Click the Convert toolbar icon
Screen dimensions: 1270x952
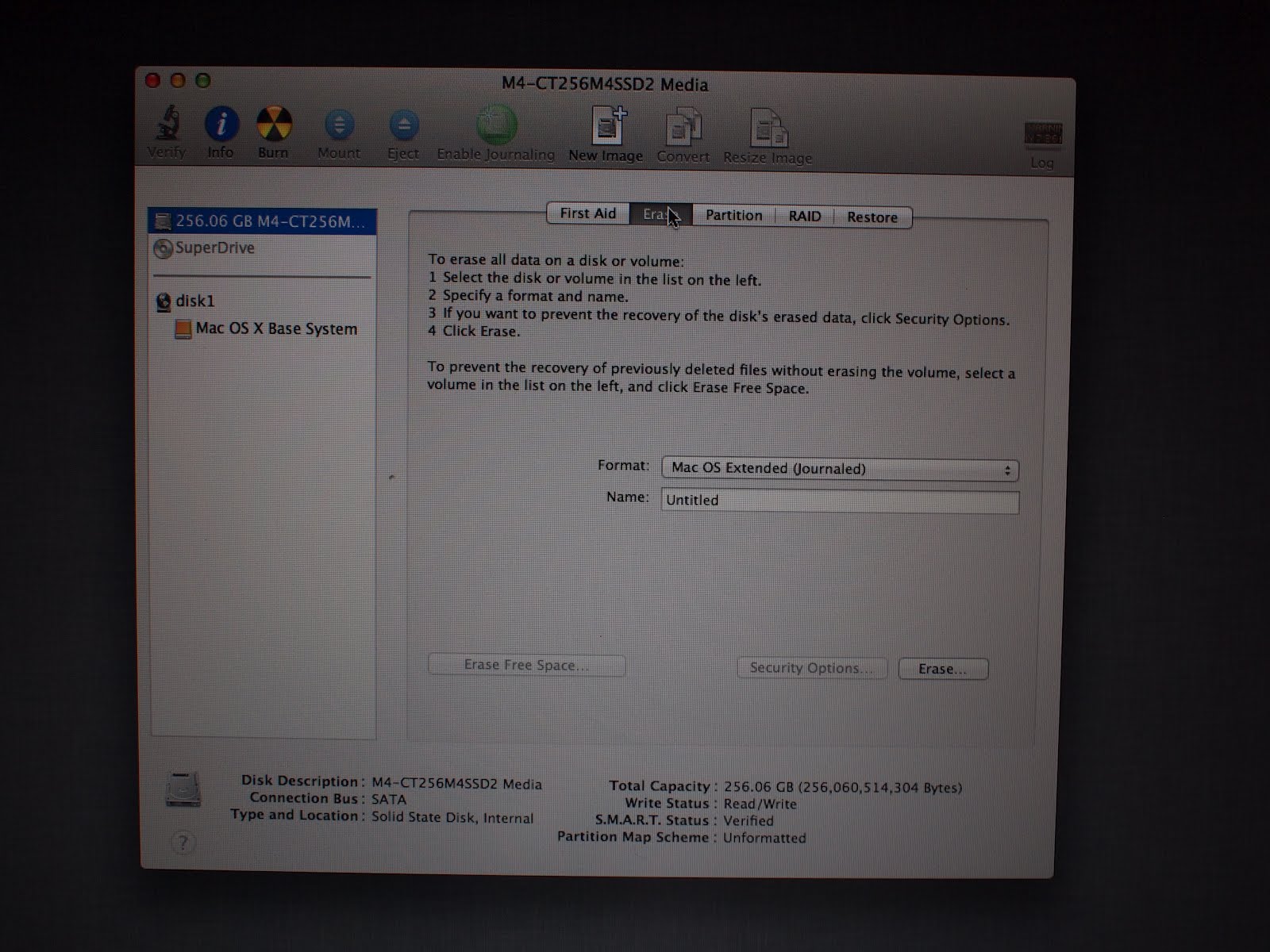tap(683, 129)
